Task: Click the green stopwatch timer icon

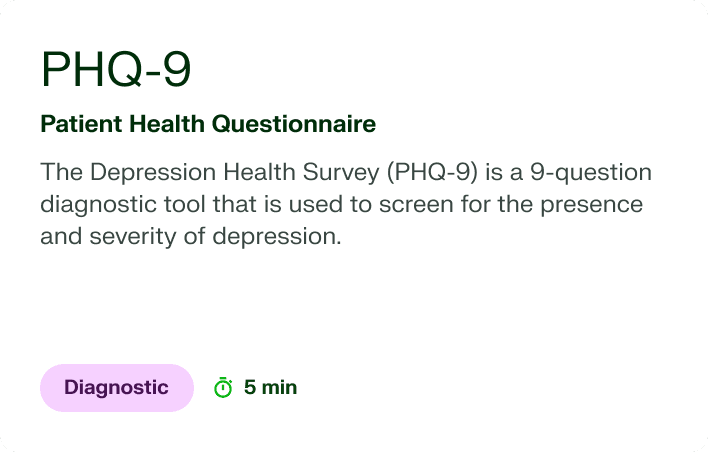Action: 223,387
